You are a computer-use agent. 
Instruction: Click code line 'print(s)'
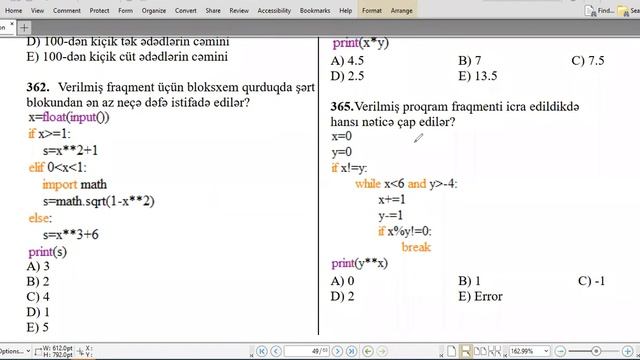[47, 252]
